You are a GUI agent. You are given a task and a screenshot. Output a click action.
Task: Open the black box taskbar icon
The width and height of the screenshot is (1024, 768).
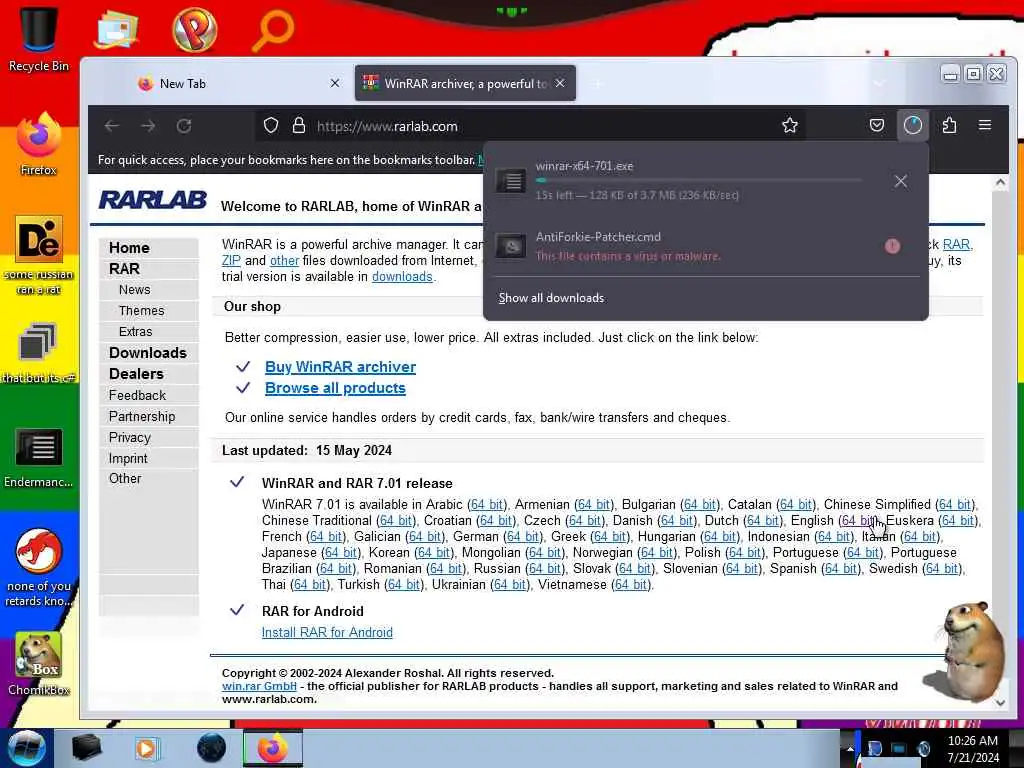86,748
